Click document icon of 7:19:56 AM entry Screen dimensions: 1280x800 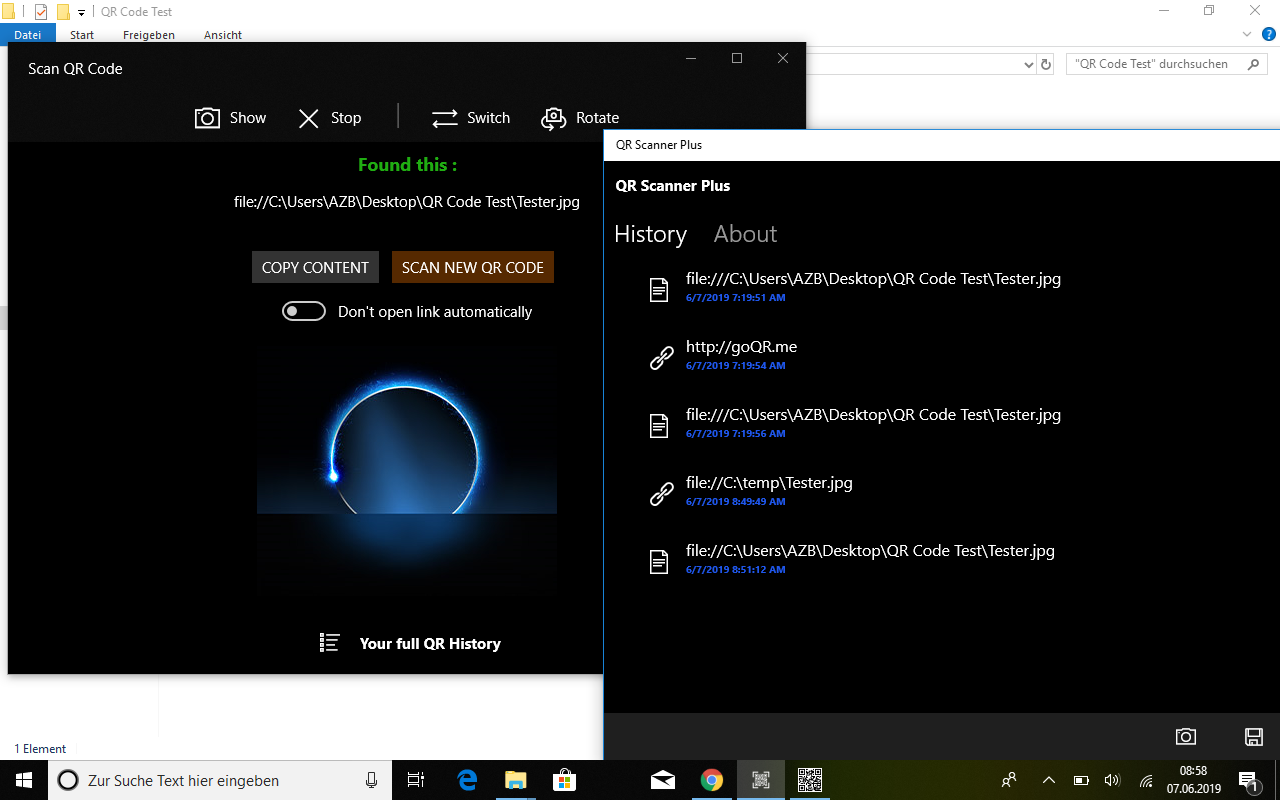[658, 426]
